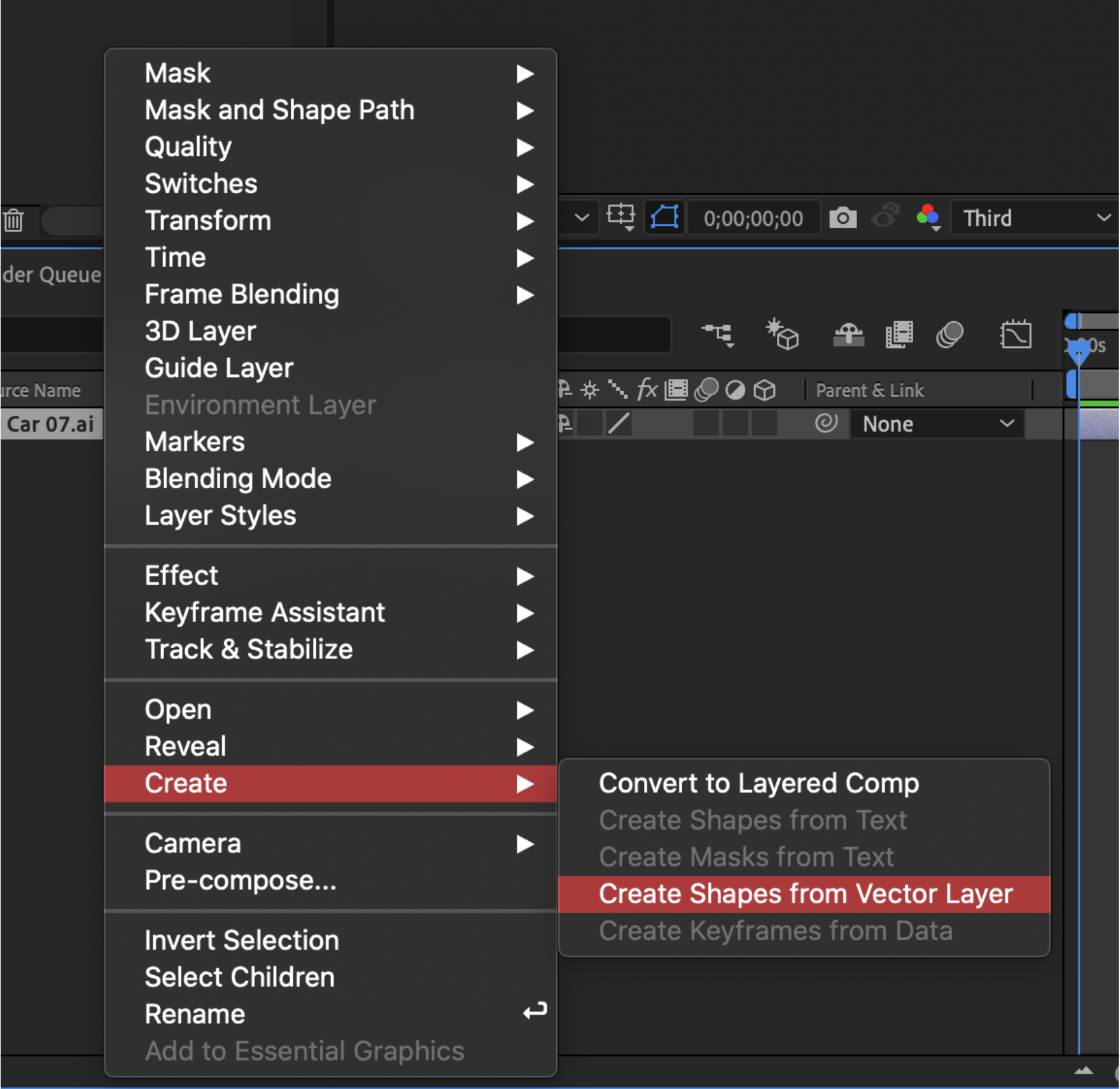Expand the Reveal submenu
The height and width of the screenshot is (1089, 1120).
click(x=331, y=747)
